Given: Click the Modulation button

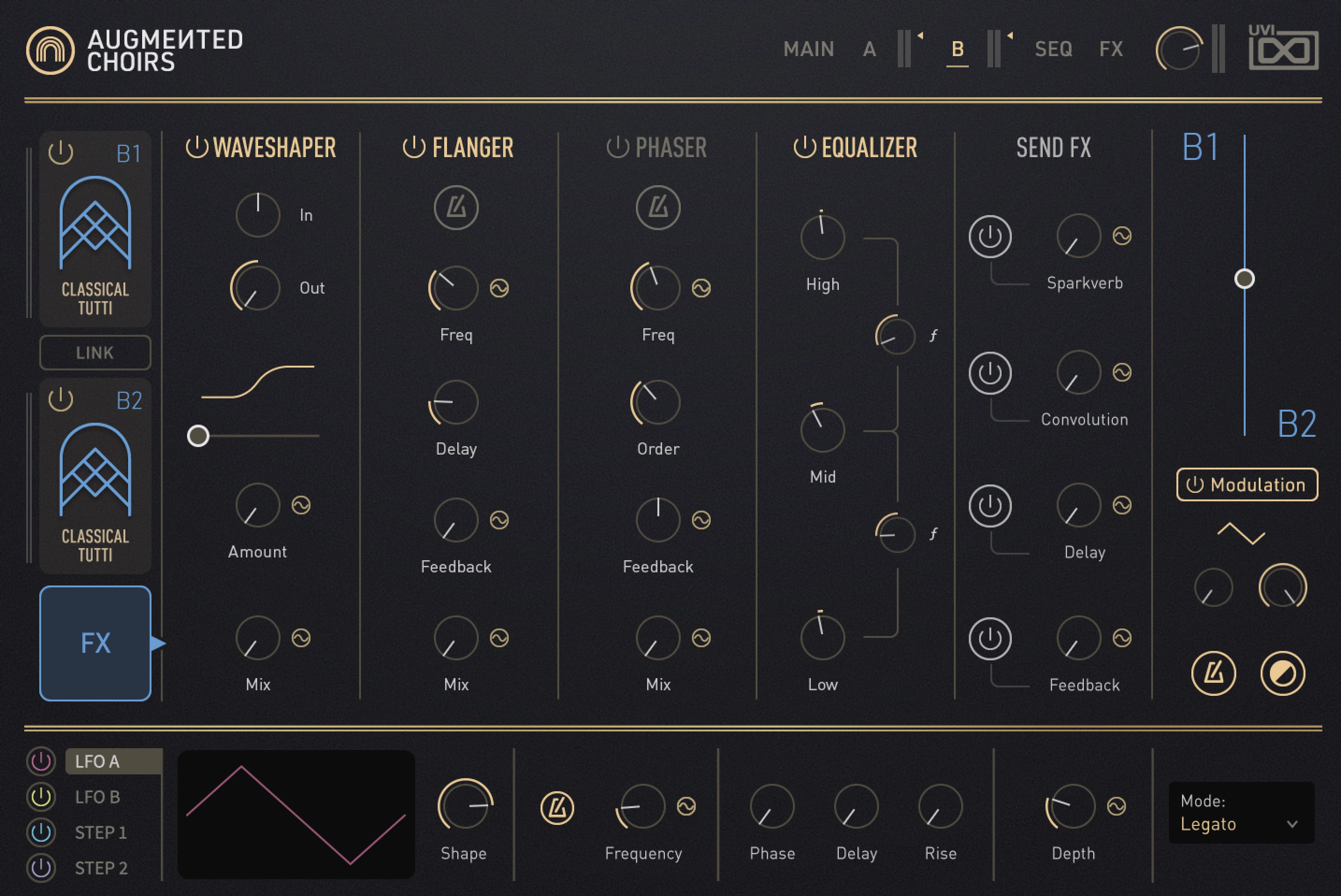Looking at the screenshot, I should (x=1247, y=484).
